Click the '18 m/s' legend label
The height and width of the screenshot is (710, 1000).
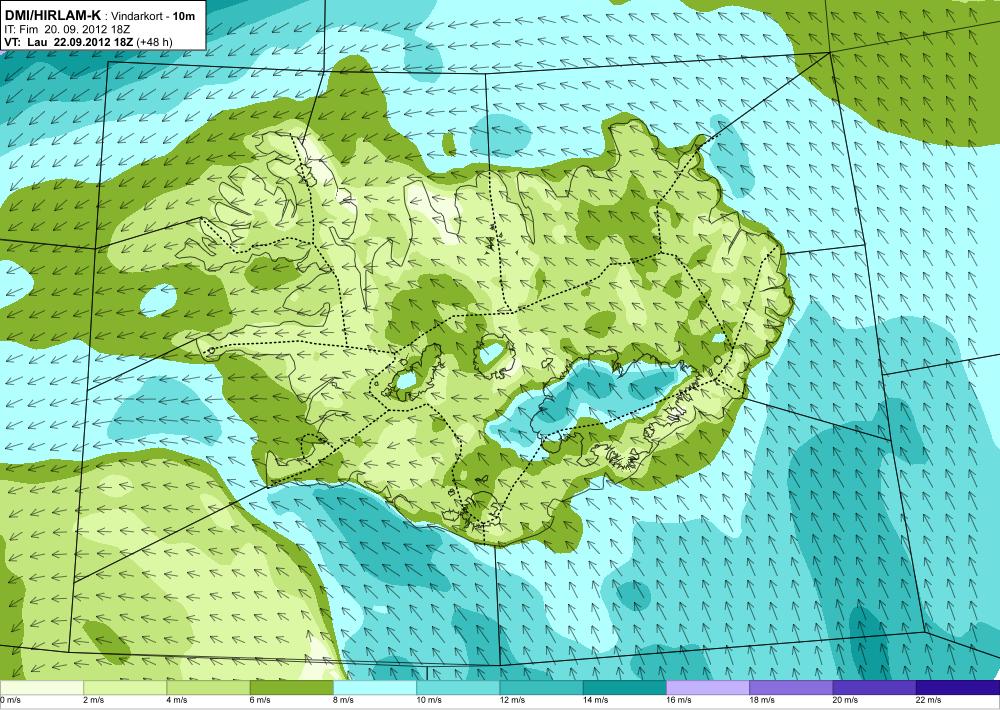click(x=762, y=700)
